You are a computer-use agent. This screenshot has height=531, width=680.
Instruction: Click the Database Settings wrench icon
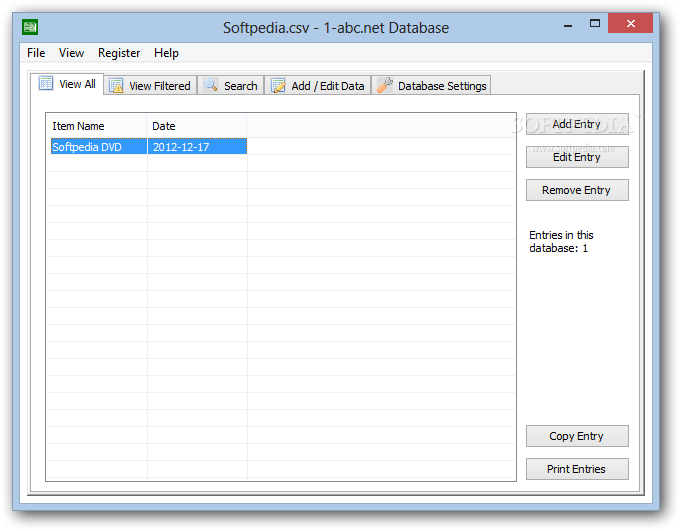[x=385, y=85]
